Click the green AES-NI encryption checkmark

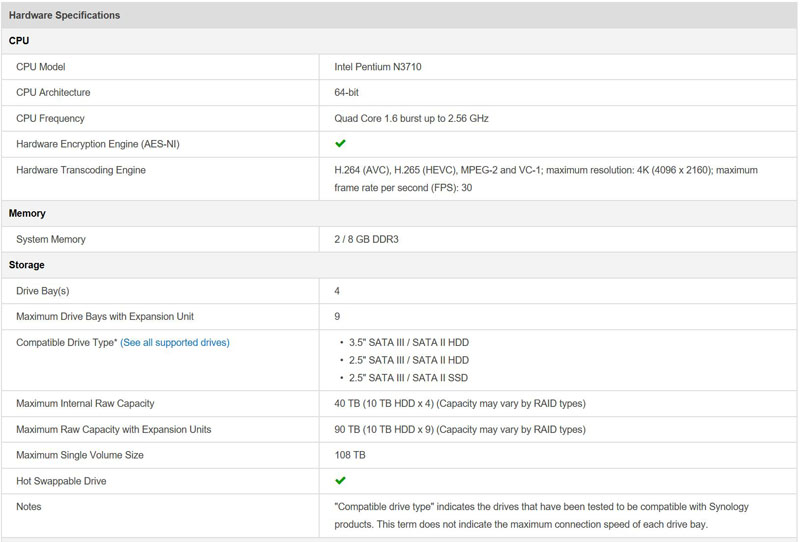point(341,144)
